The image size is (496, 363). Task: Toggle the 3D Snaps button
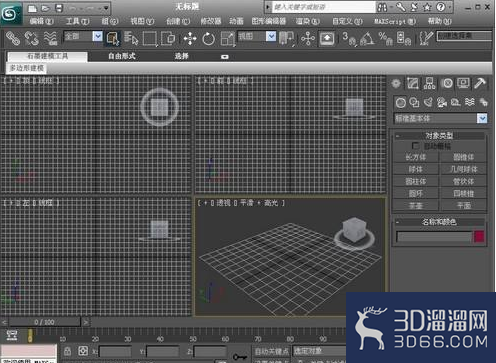point(348,38)
